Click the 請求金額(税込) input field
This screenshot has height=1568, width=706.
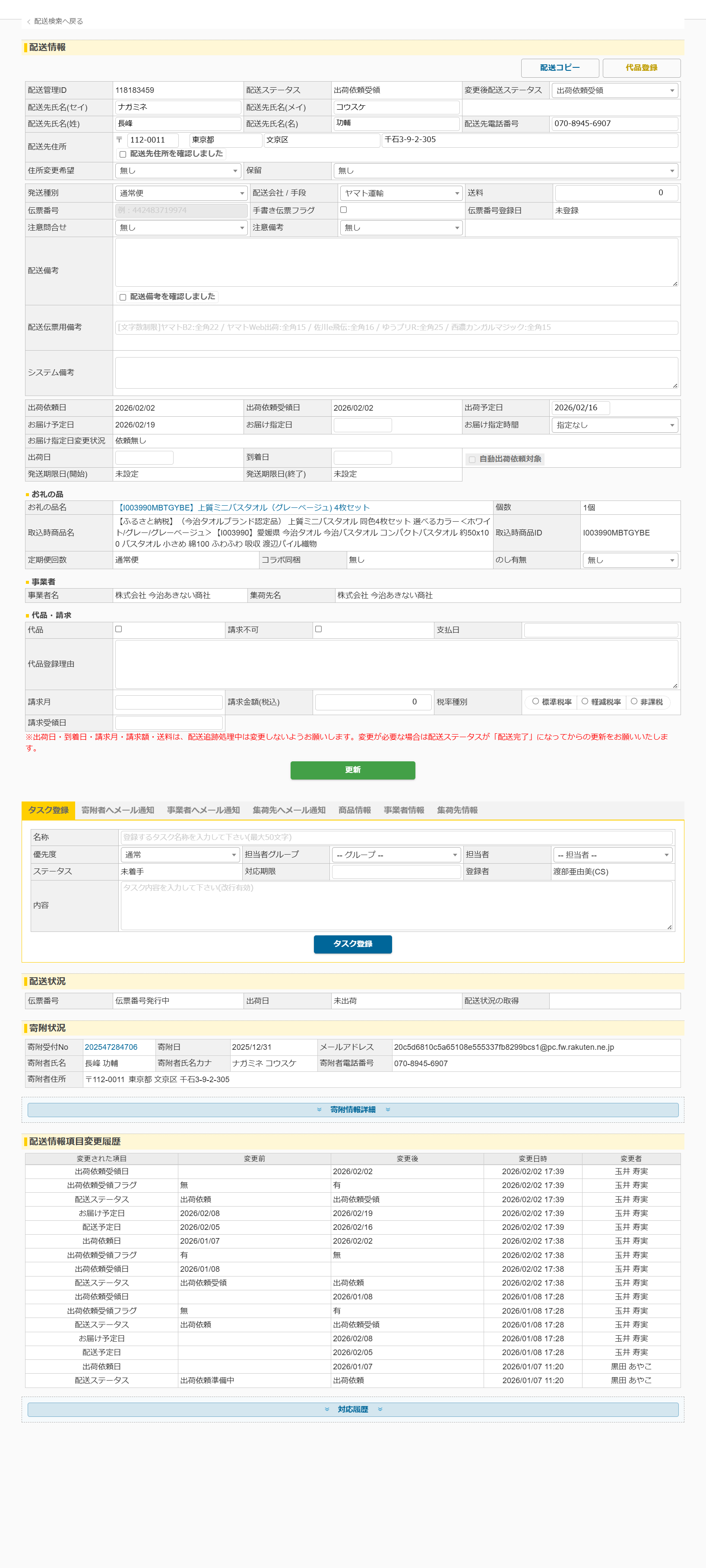[373, 703]
